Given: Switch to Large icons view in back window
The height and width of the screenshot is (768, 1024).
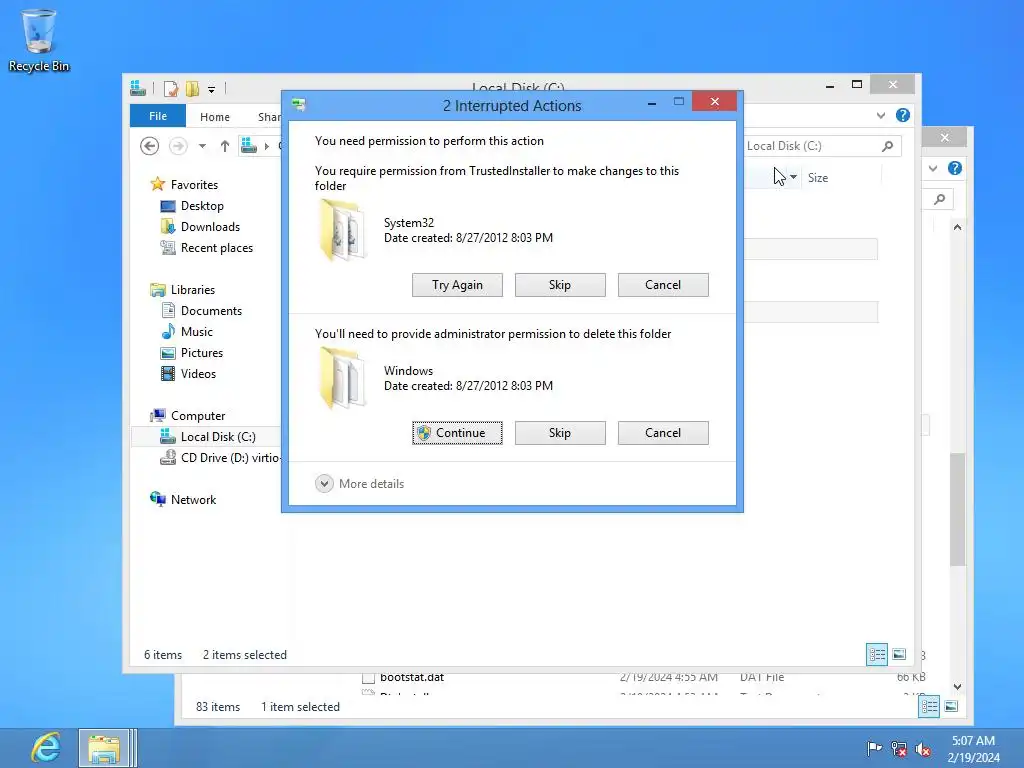Looking at the screenshot, I should pos(952,707).
